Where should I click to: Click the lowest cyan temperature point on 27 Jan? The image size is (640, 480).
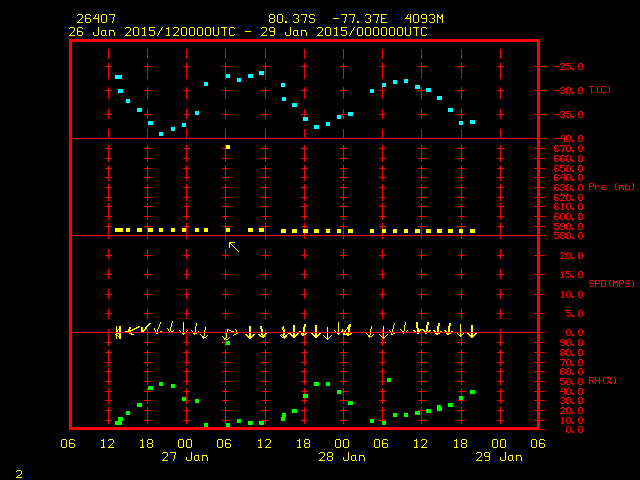coord(161,133)
